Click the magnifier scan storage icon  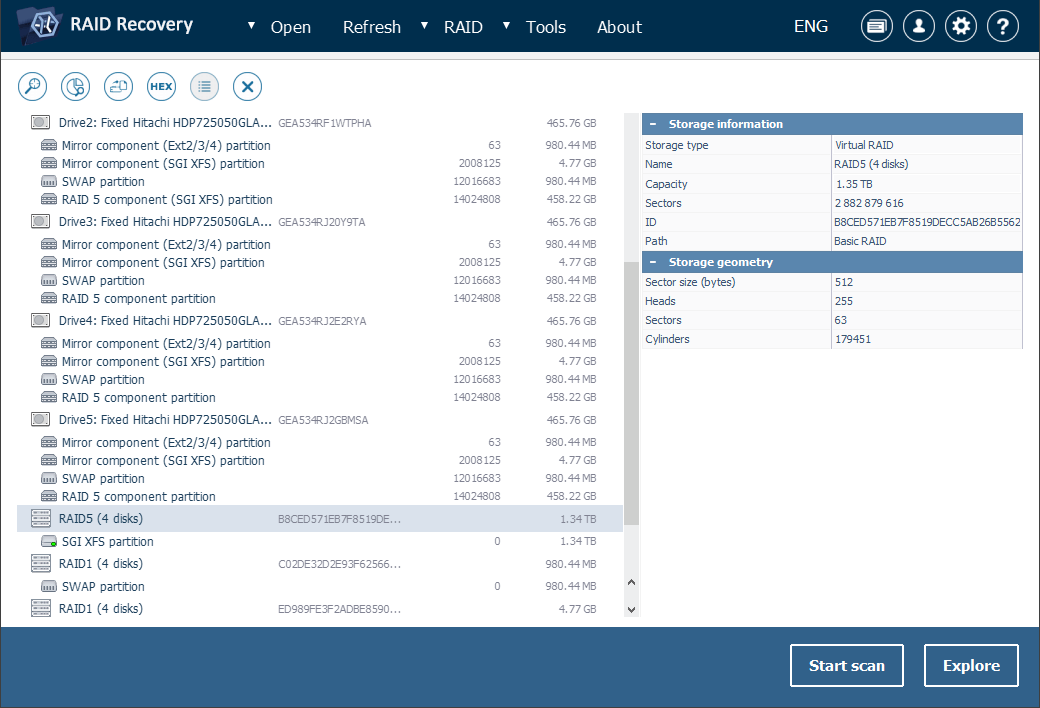pos(32,87)
